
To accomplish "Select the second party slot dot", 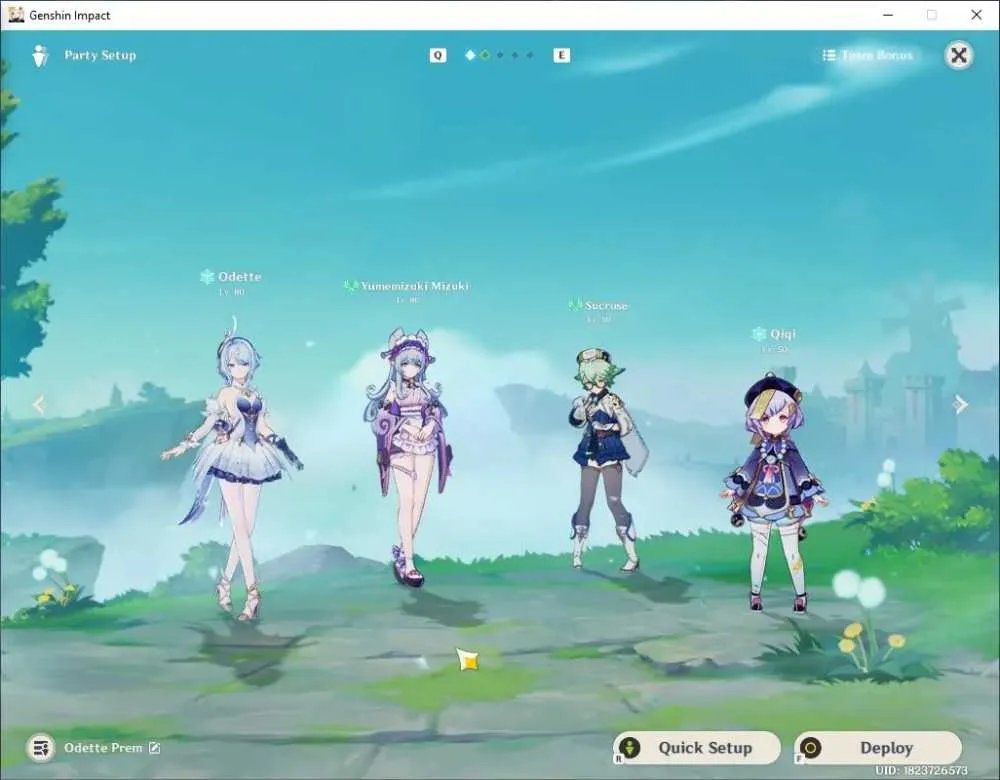I will point(485,55).
